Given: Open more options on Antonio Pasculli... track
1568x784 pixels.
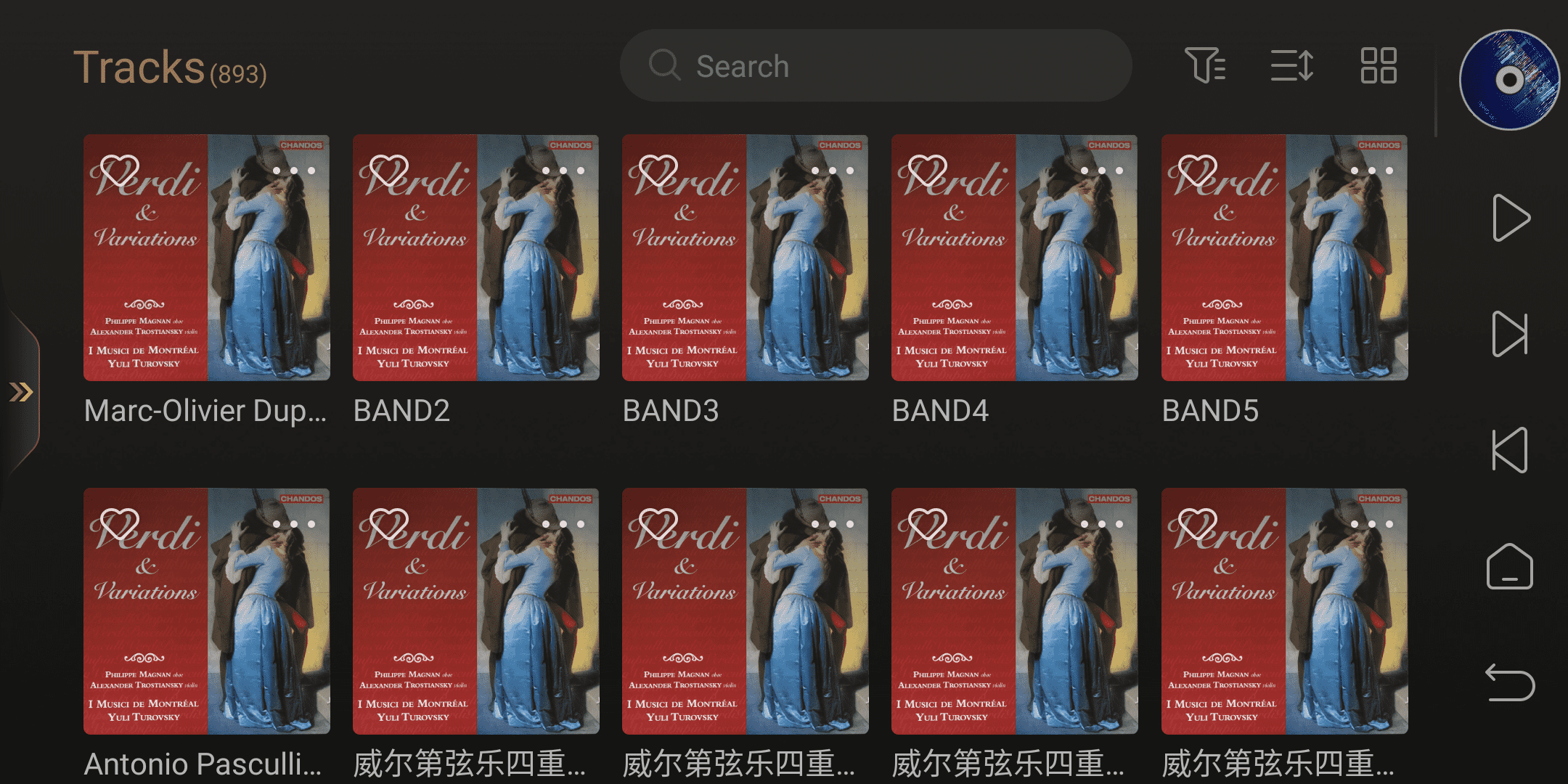Looking at the screenshot, I should pos(294,524).
